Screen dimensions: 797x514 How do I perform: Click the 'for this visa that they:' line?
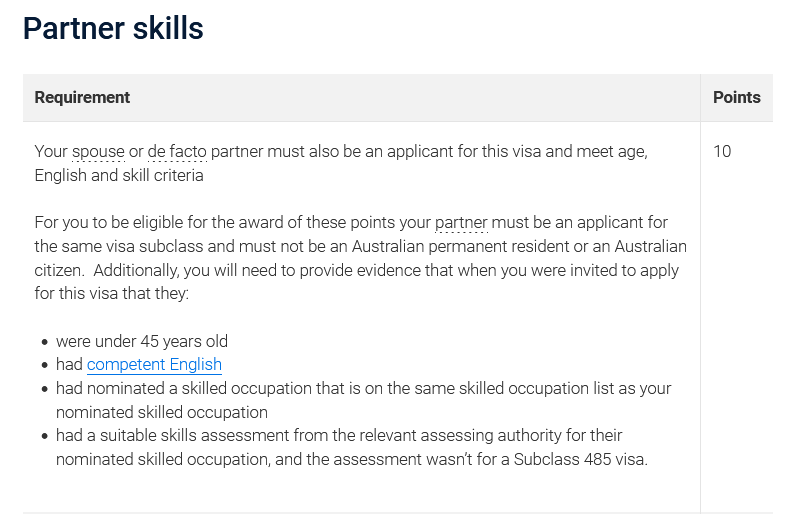coord(112,293)
